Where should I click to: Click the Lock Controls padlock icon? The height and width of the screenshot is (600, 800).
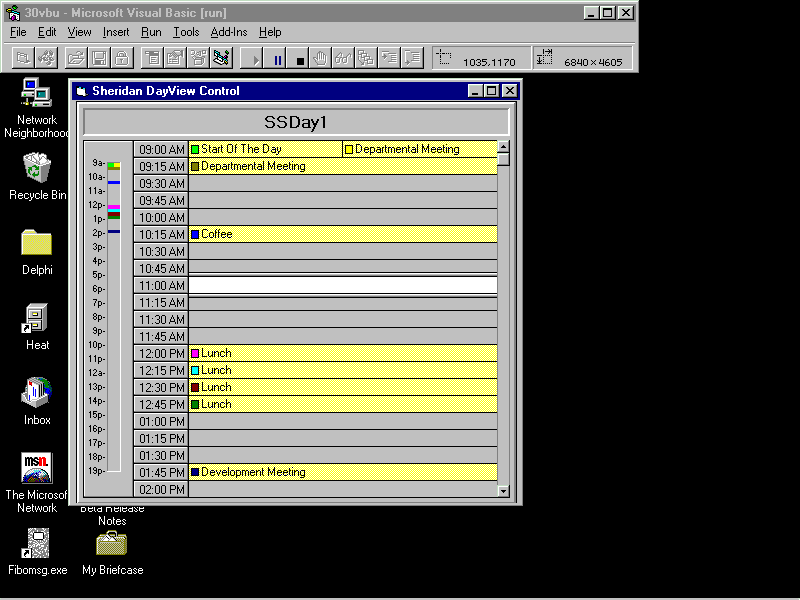pos(120,58)
